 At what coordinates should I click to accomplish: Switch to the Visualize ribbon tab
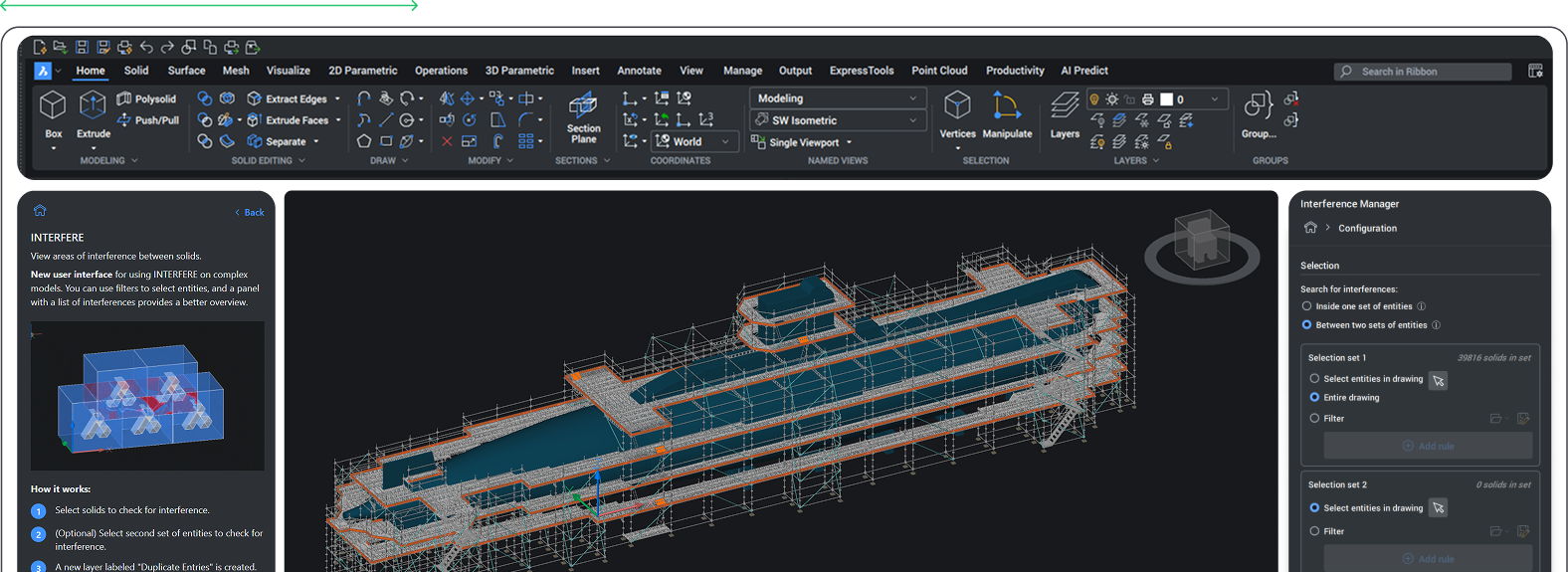click(x=288, y=71)
